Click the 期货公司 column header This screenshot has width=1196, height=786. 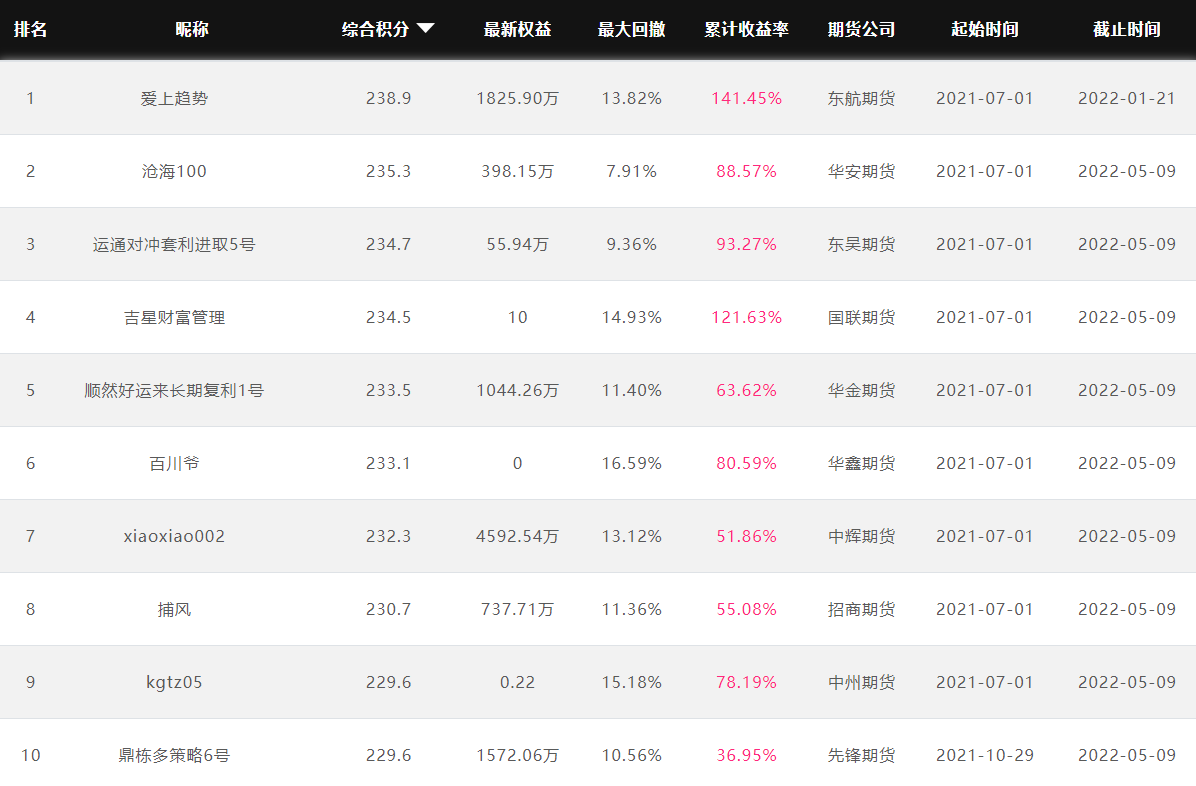pyautogui.click(x=861, y=29)
